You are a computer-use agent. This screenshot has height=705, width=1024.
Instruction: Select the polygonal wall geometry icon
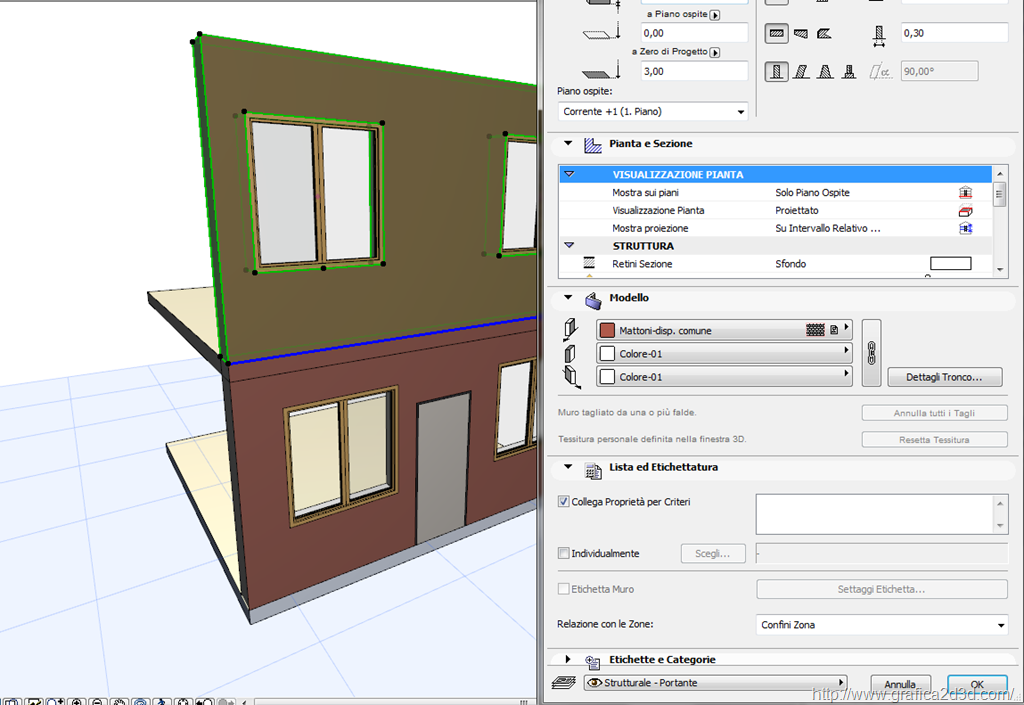point(824,33)
